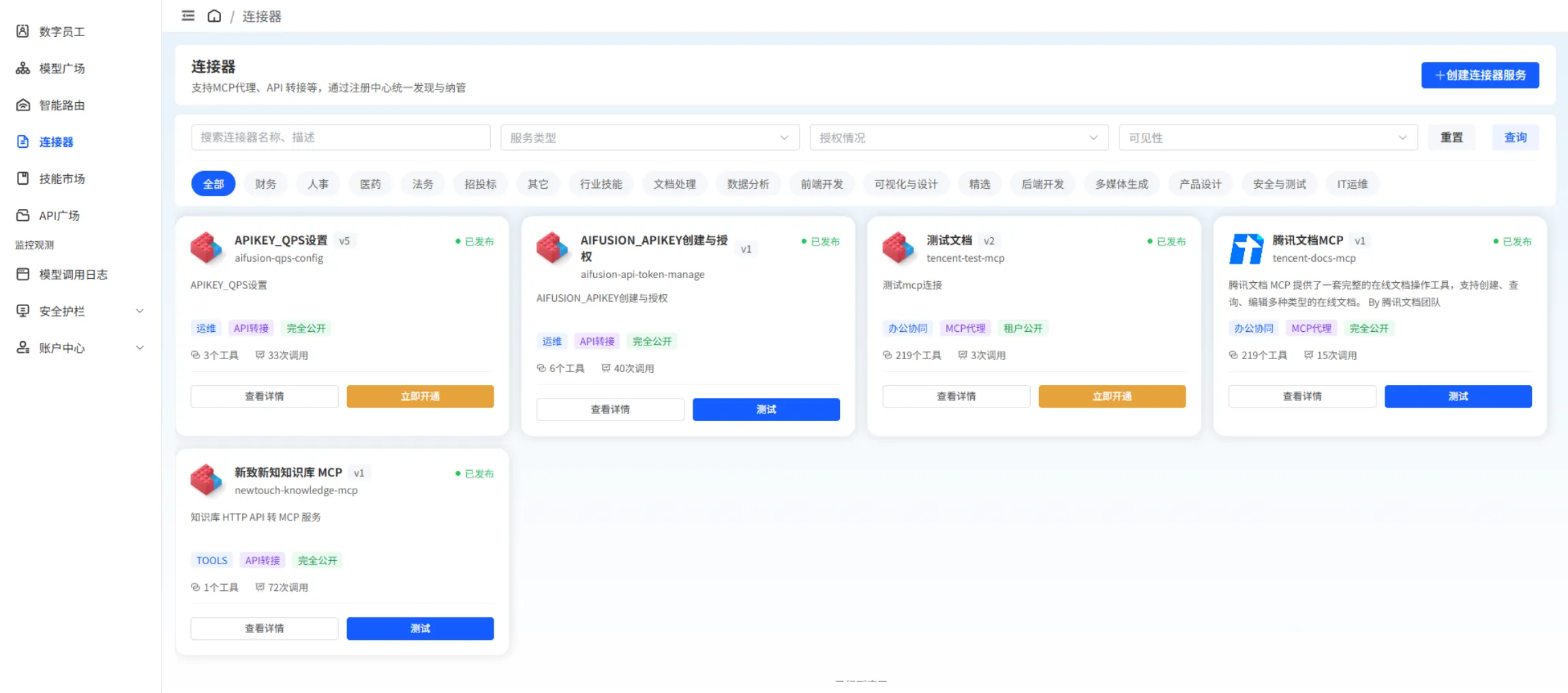
Task: Go to home via breadcrumb house icon
Action: [x=214, y=16]
